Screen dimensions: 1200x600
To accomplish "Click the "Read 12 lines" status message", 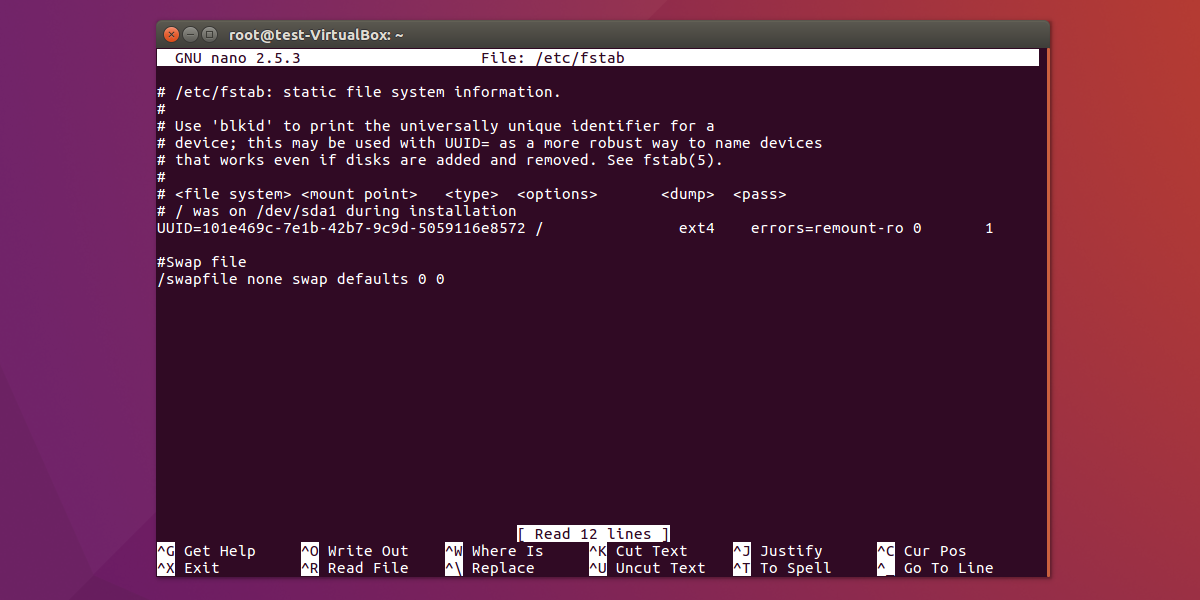I will pos(593,534).
